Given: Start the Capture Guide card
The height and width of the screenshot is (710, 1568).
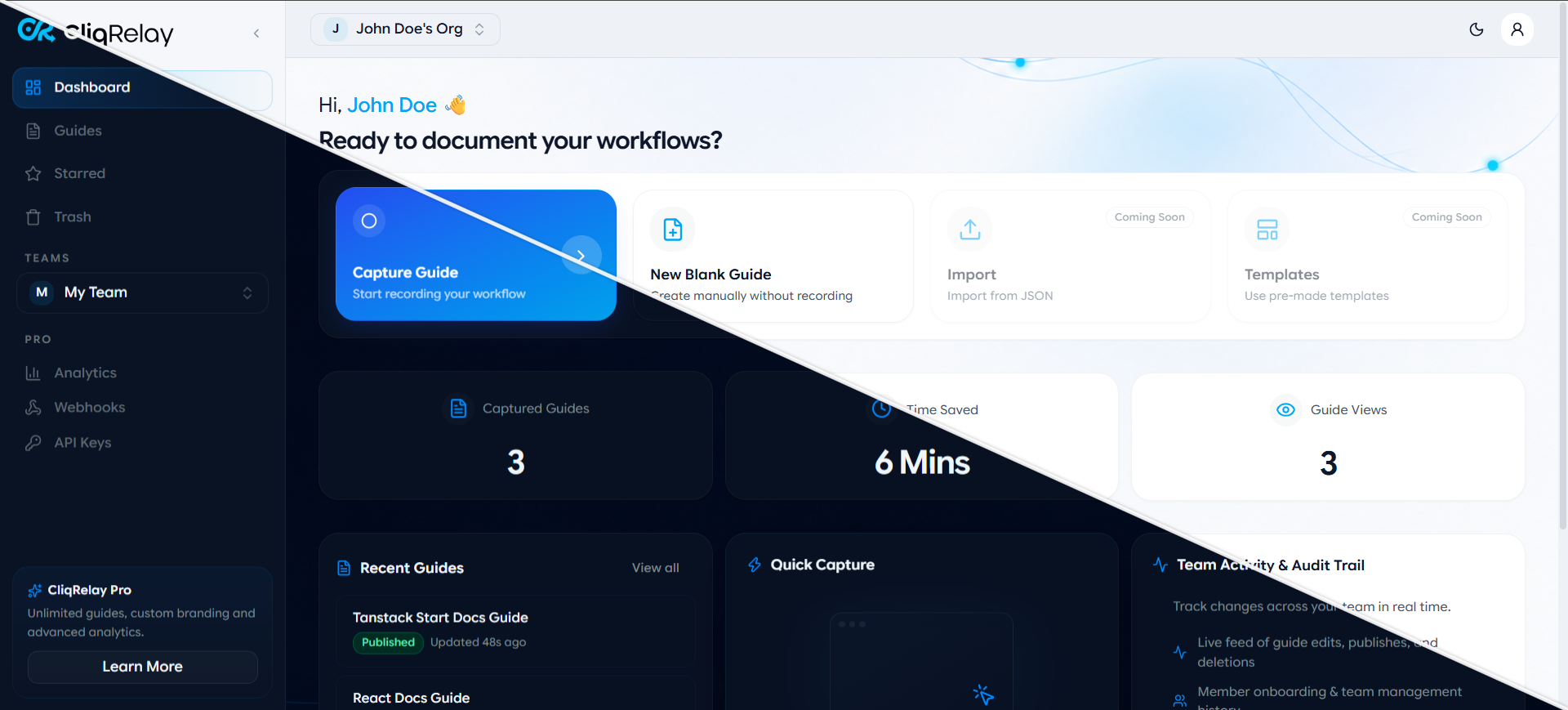Looking at the screenshot, I should click(x=475, y=255).
